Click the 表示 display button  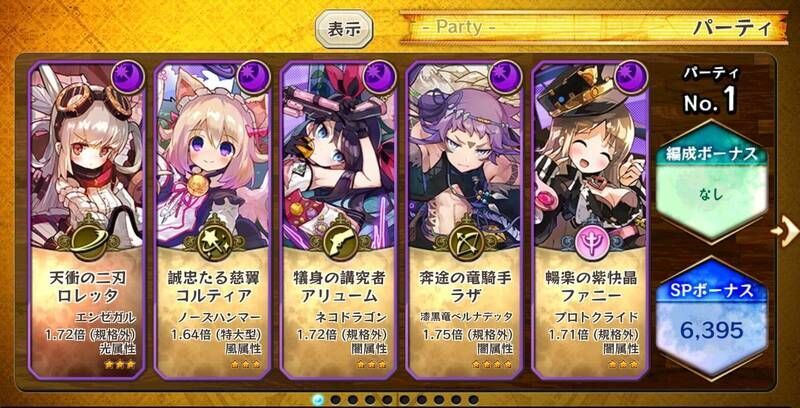coord(344,29)
